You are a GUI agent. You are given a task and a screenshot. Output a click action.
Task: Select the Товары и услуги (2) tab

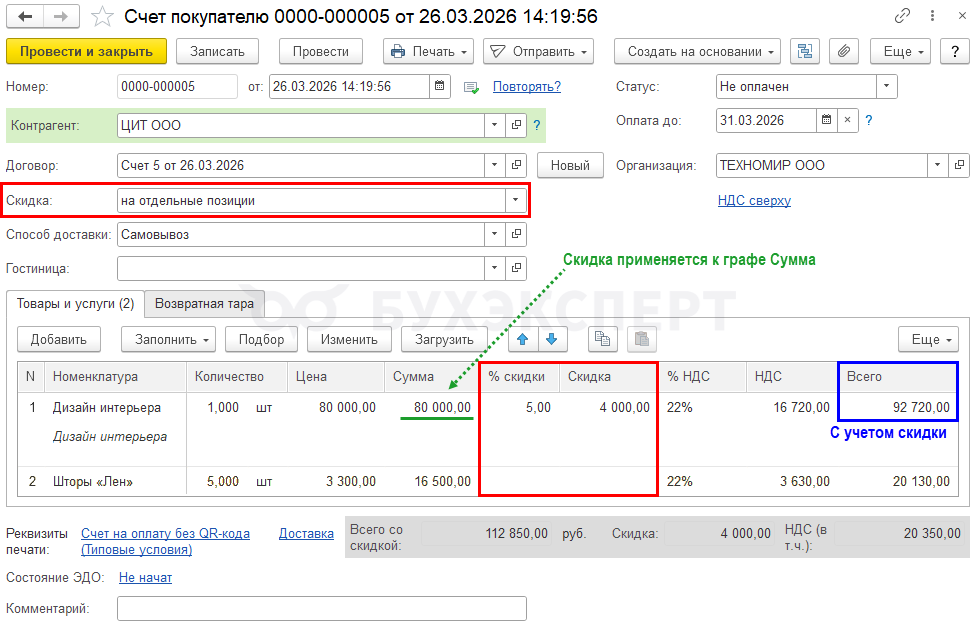pyautogui.click(x=75, y=303)
